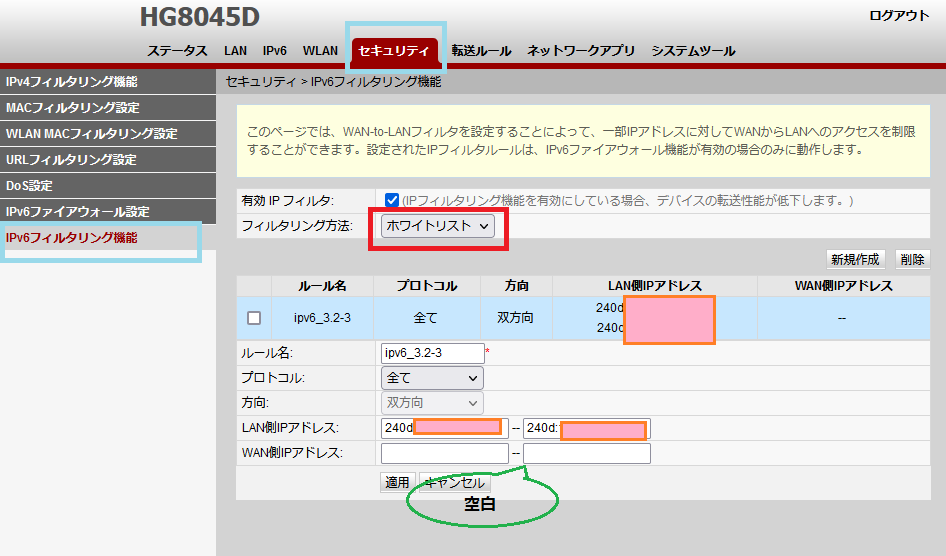Switch to the WLAN tab

[320, 51]
